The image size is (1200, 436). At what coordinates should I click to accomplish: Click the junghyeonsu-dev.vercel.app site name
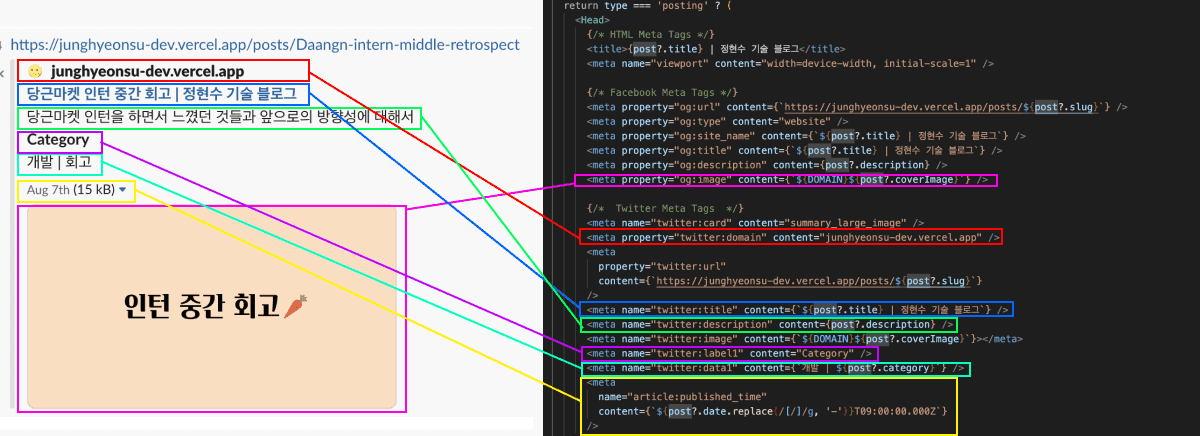tap(147, 72)
